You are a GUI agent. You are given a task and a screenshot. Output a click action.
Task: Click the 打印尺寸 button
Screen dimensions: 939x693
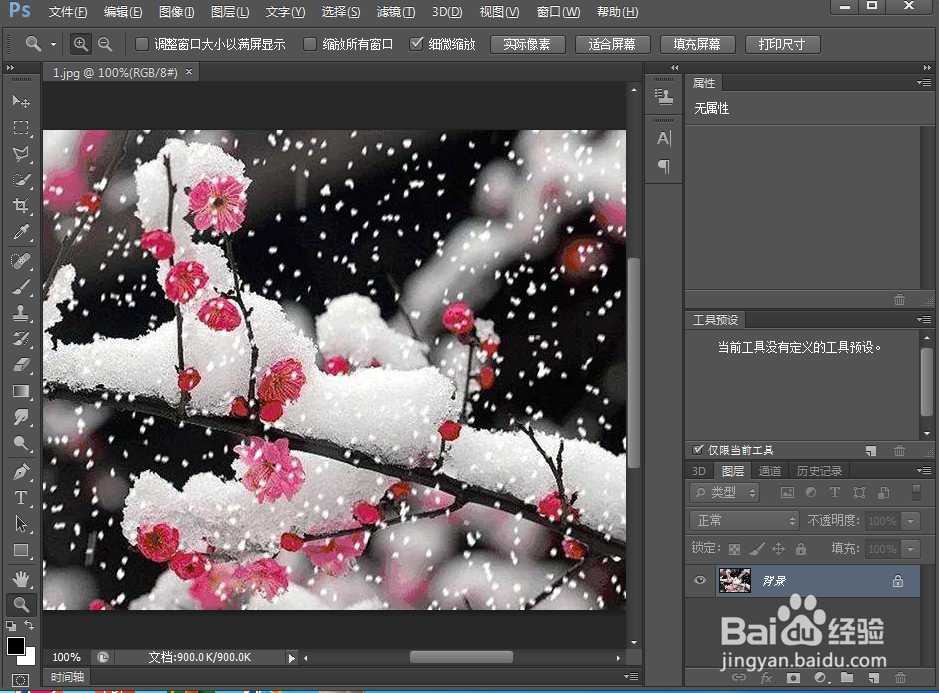click(x=783, y=44)
